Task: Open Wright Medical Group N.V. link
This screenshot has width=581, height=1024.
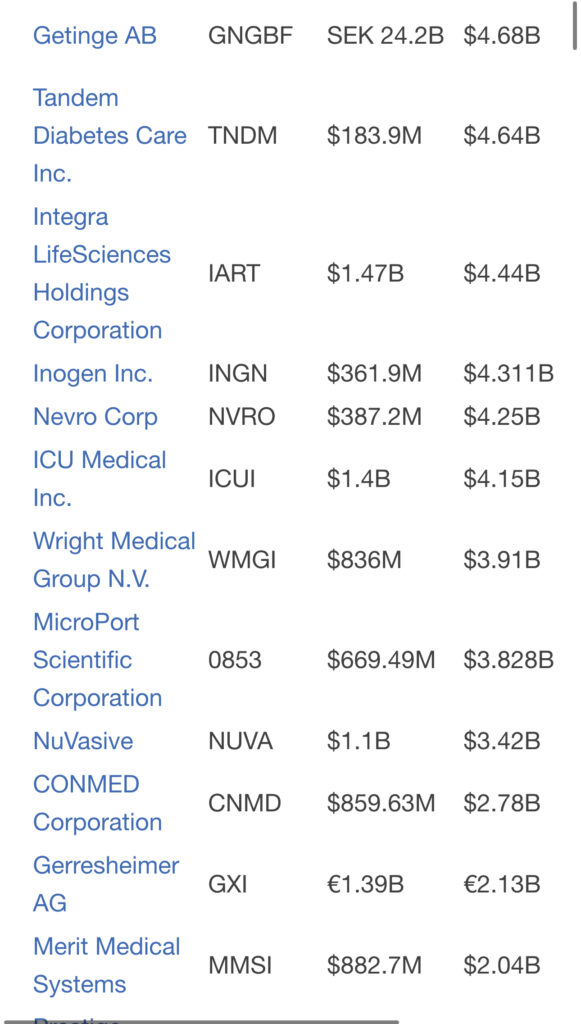Action: [114, 560]
